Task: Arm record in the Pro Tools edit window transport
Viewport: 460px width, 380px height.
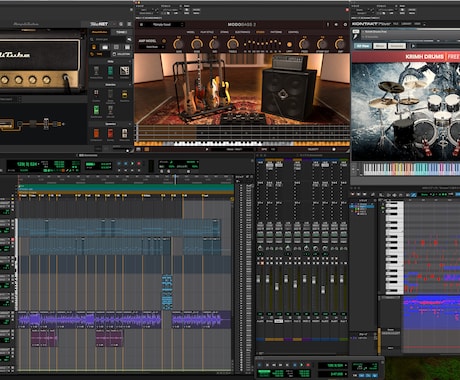Action: (139, 164)
